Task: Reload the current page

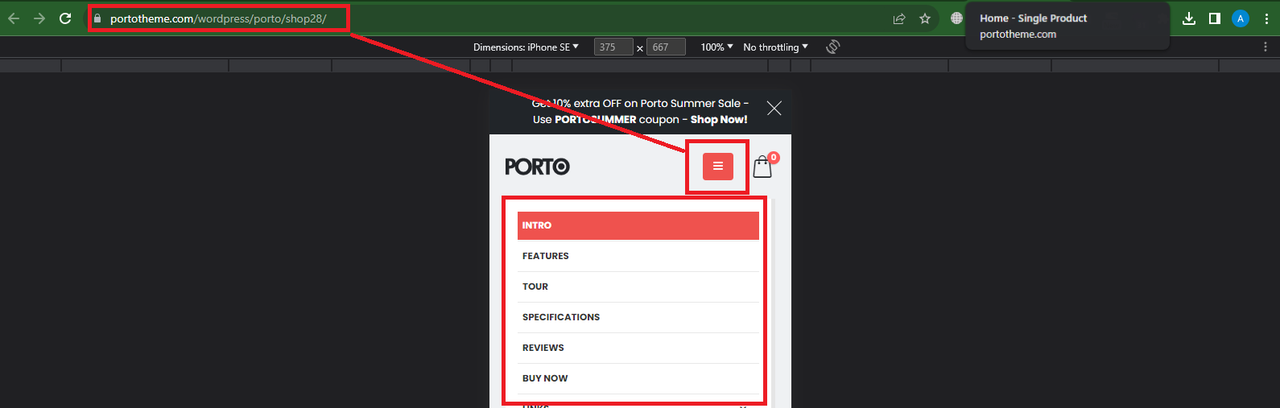Action: click(x=66, y=18)
